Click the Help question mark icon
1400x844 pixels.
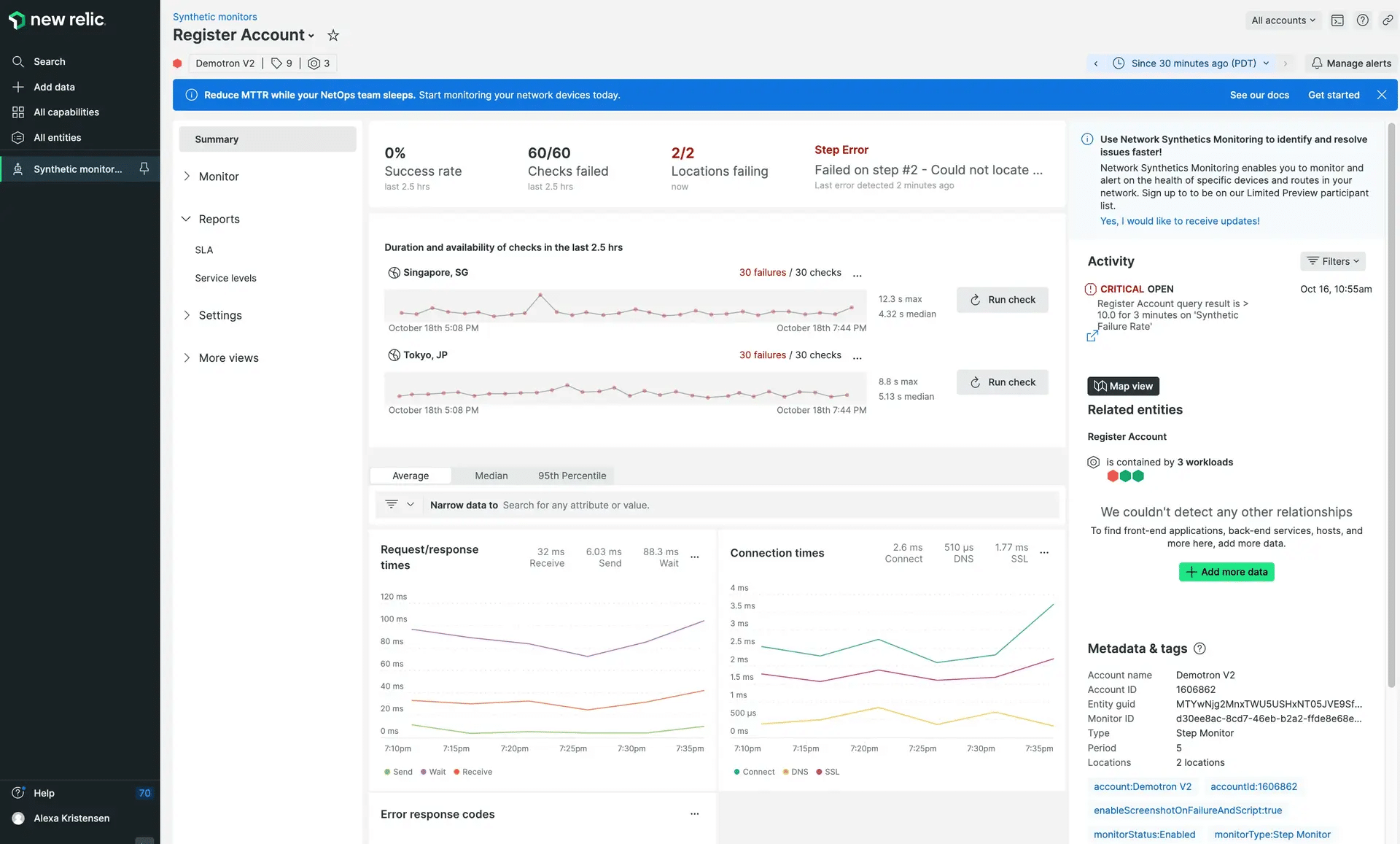1362,20
